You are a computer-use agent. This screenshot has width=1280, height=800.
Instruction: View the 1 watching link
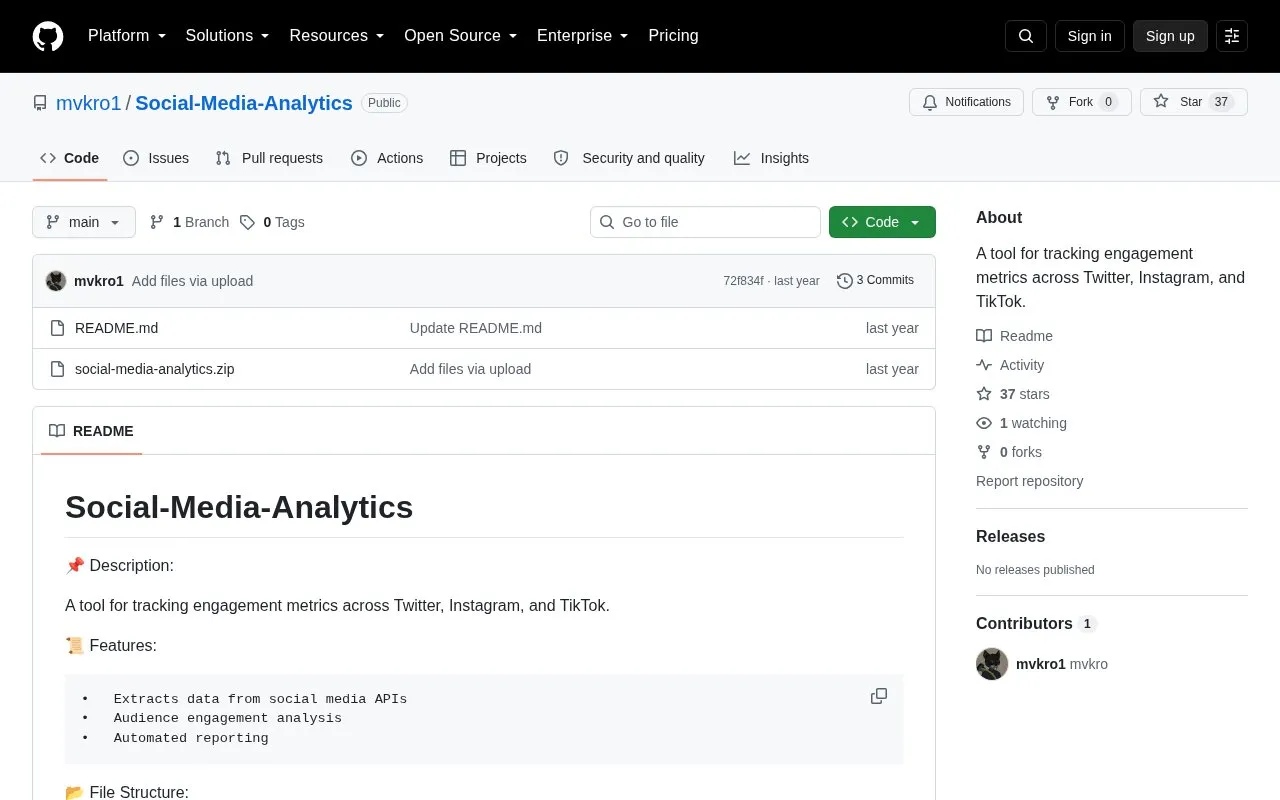pyautogui.click(x=1021, y=423)
